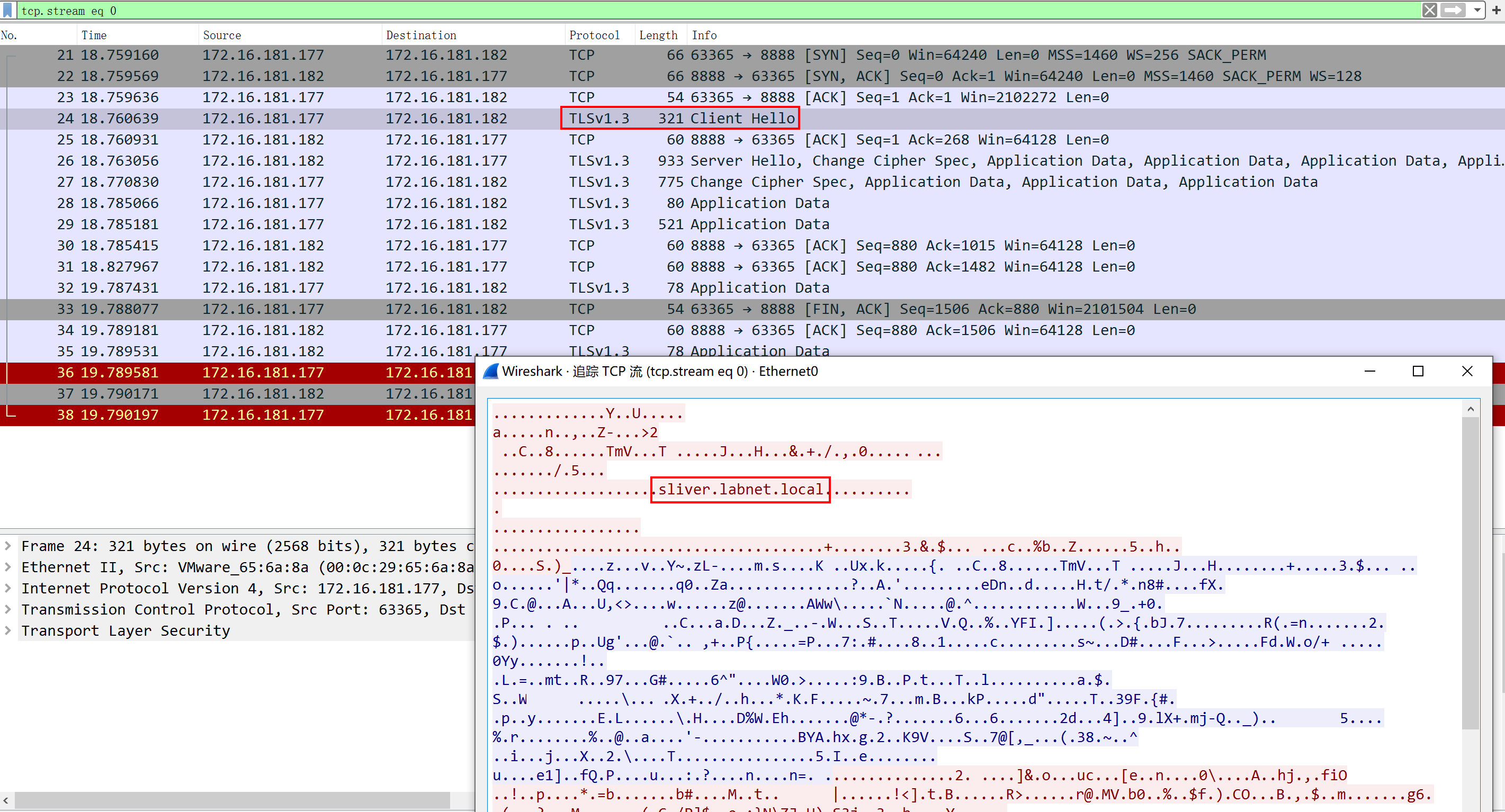Apply the display filter with the arrow icon

point(1453,10)
